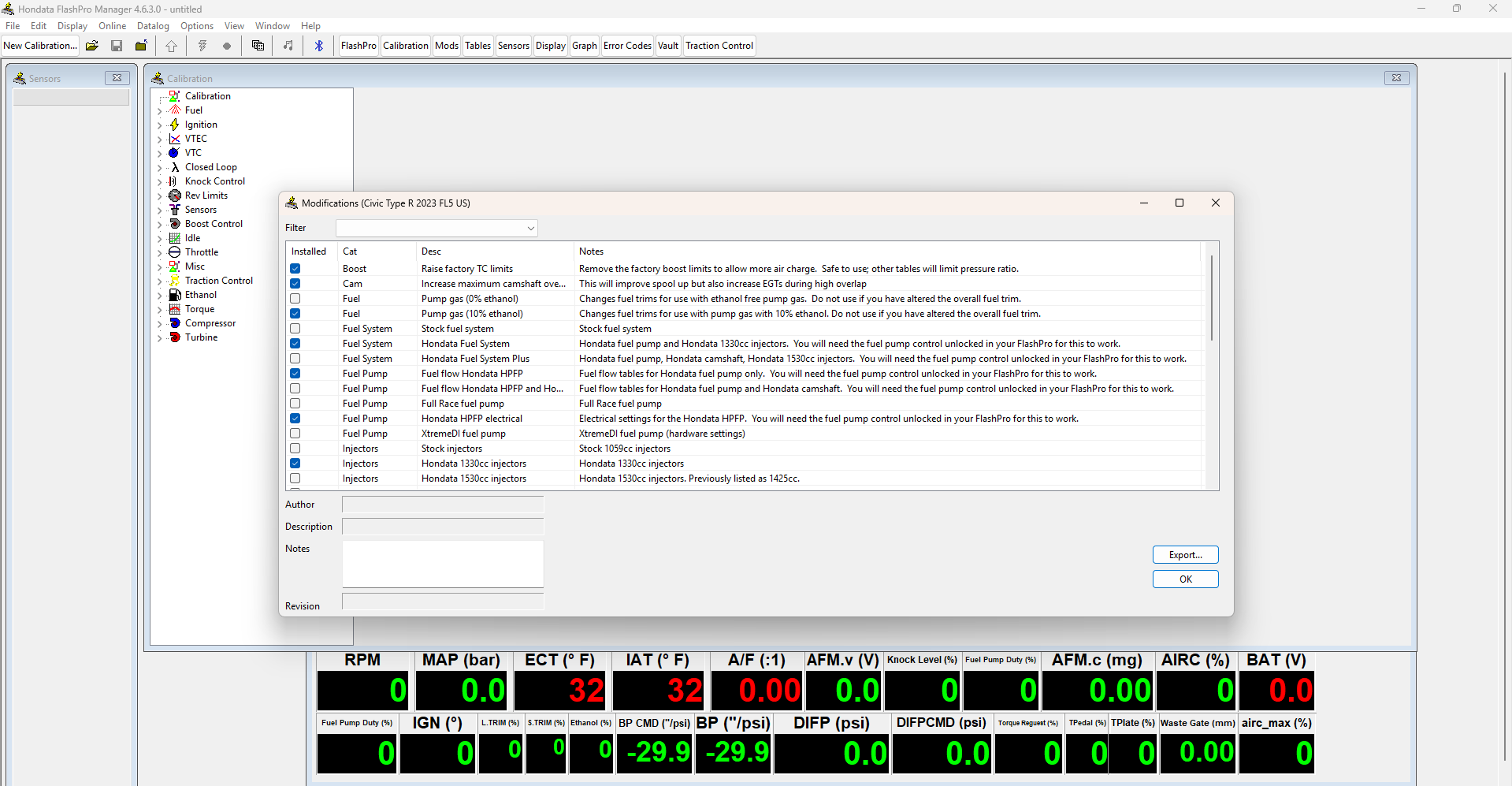1512x786 pixels.
Task: Expand the Torque tree node
Action: (160, 310)
